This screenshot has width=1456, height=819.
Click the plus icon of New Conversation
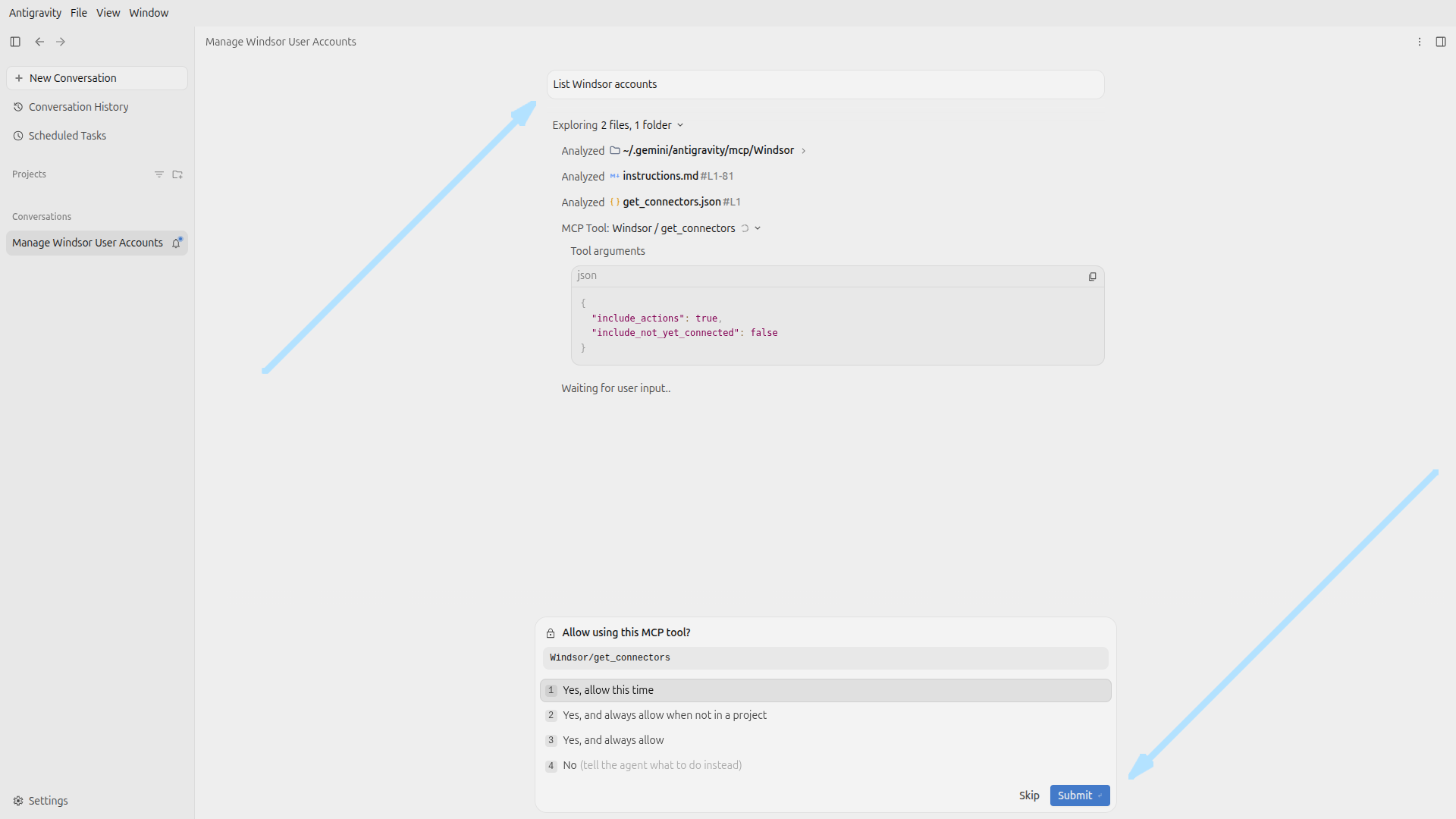[19, 78]
